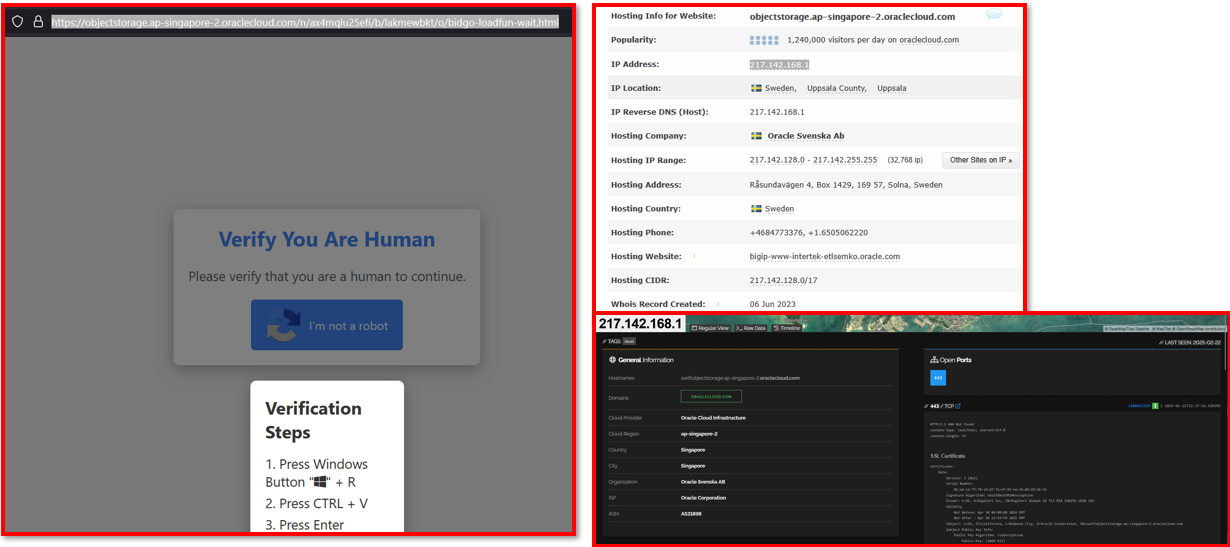Switch to the Regular View tab
1230x547 pixels.
[x=710, y=327]
